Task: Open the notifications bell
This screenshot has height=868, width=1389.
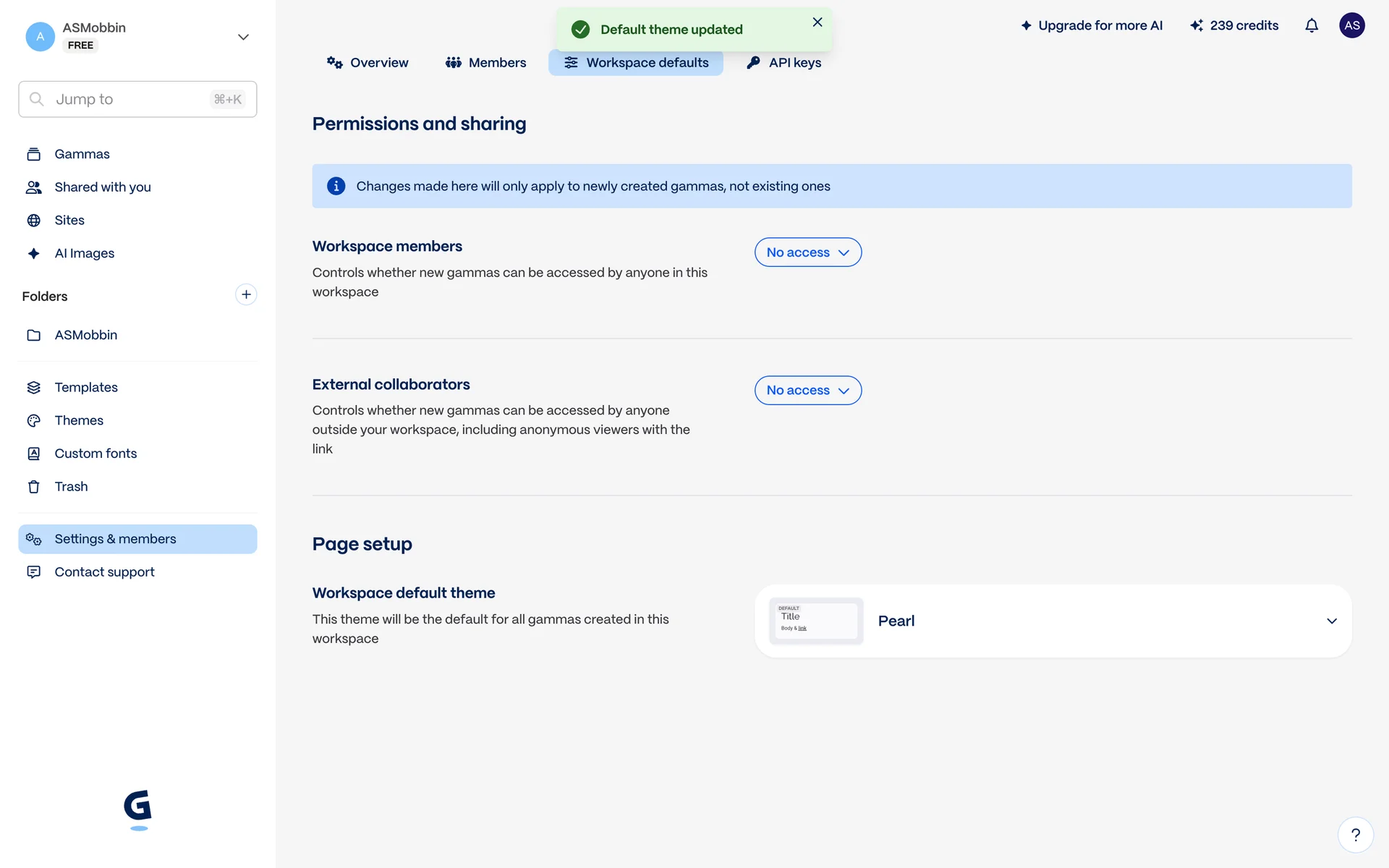Action: click(x=1312, y=26)
